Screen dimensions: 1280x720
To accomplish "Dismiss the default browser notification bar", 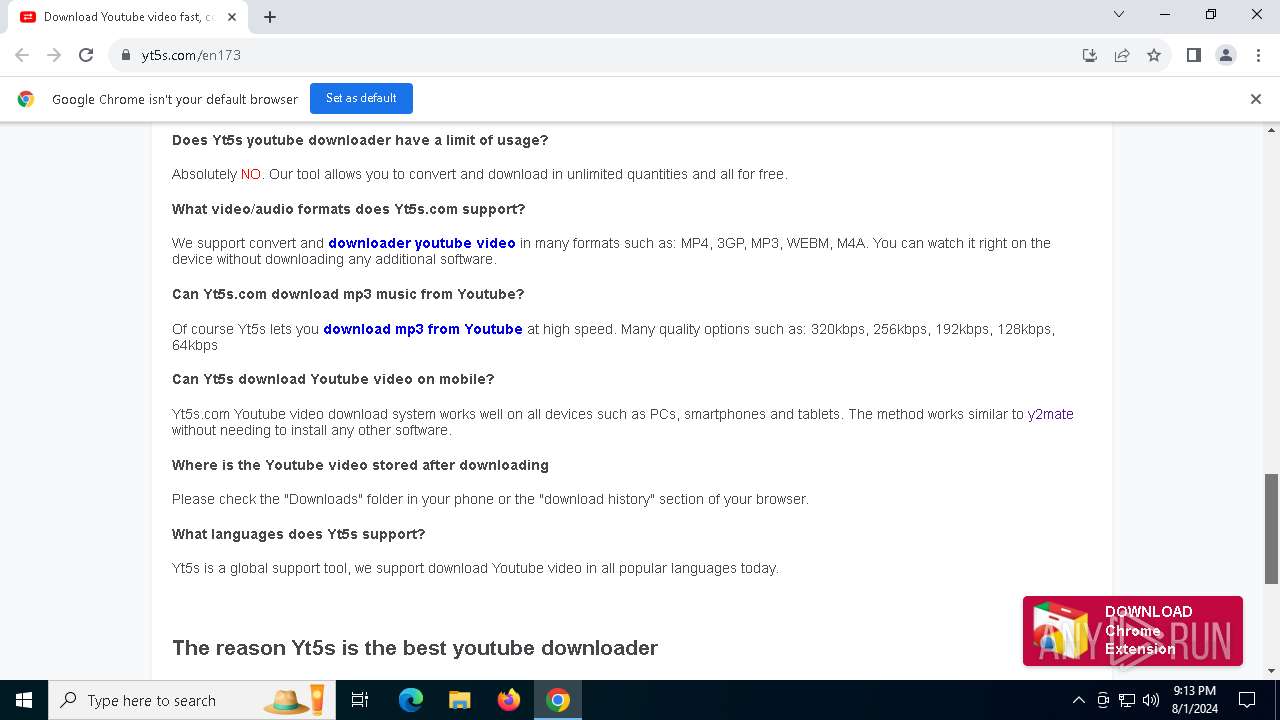I will pos(1255,99).
